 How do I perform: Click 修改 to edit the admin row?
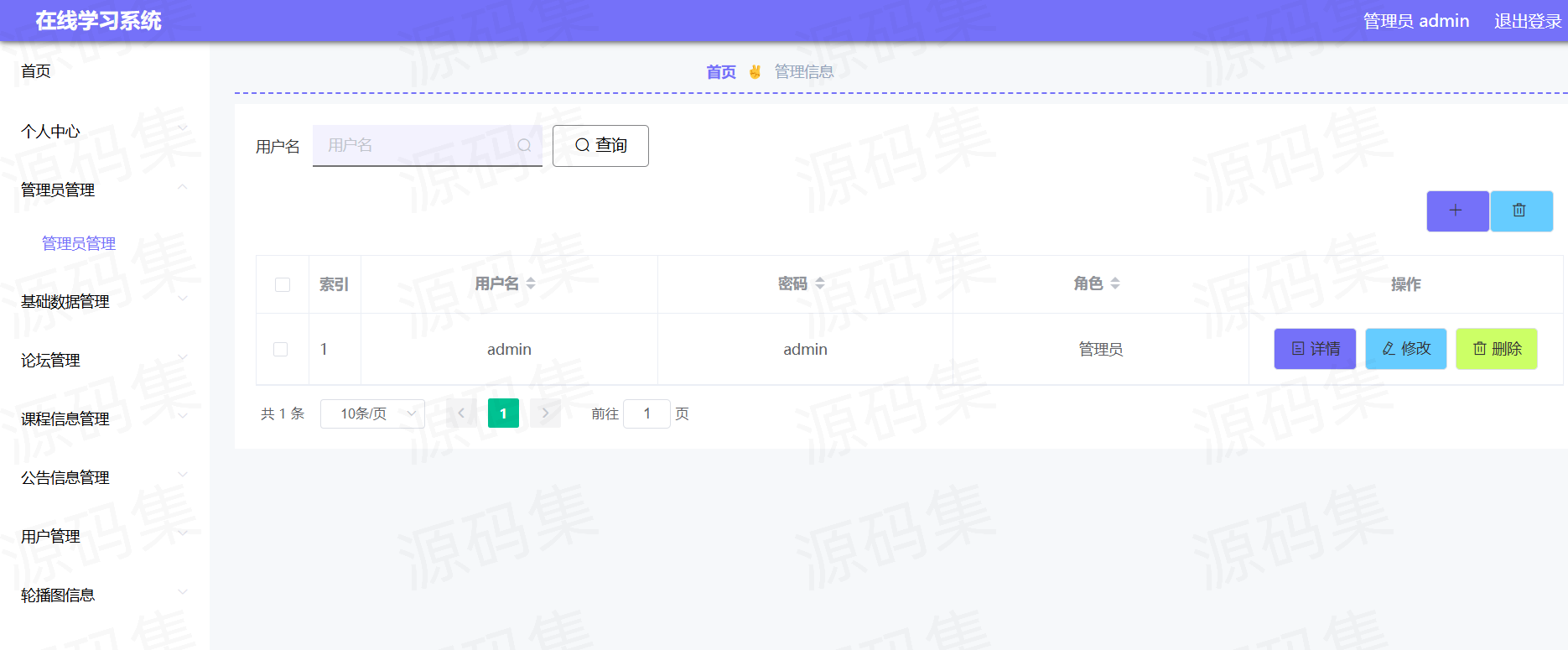[1406, 349]
